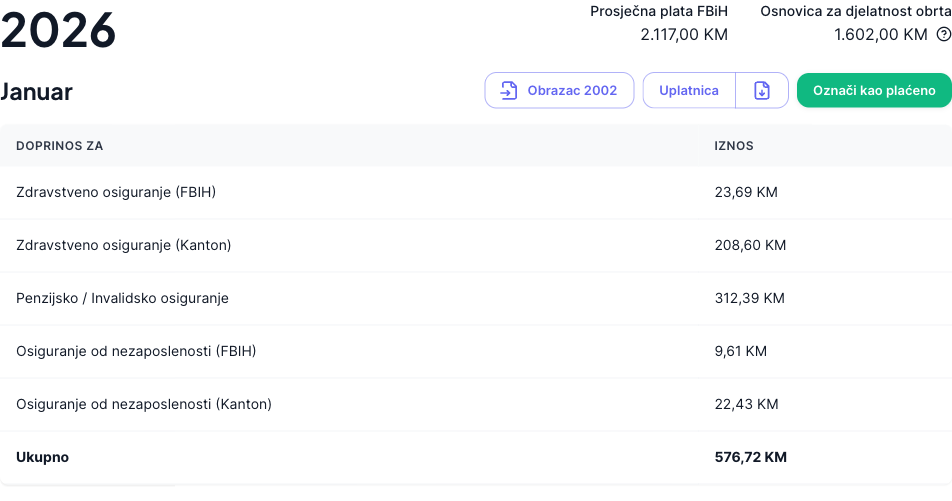952x501 pixels.
Task: Click the 312,39 KM pension amount
Action: coord(749,298)
